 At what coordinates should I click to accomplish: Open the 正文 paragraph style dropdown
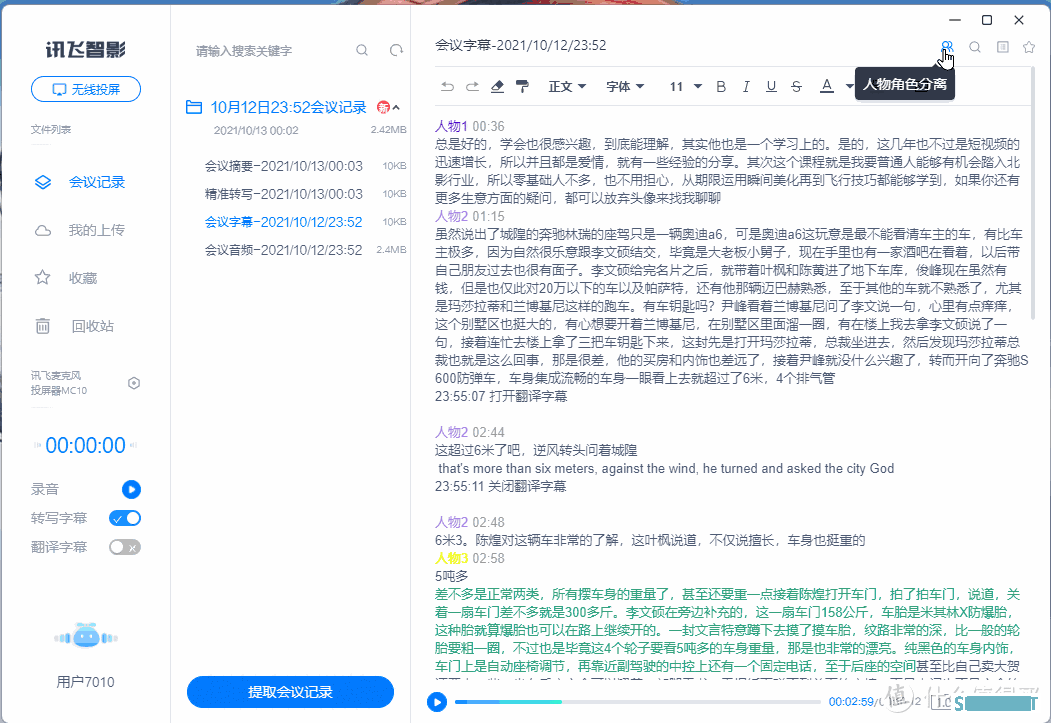tap(567, 87)
